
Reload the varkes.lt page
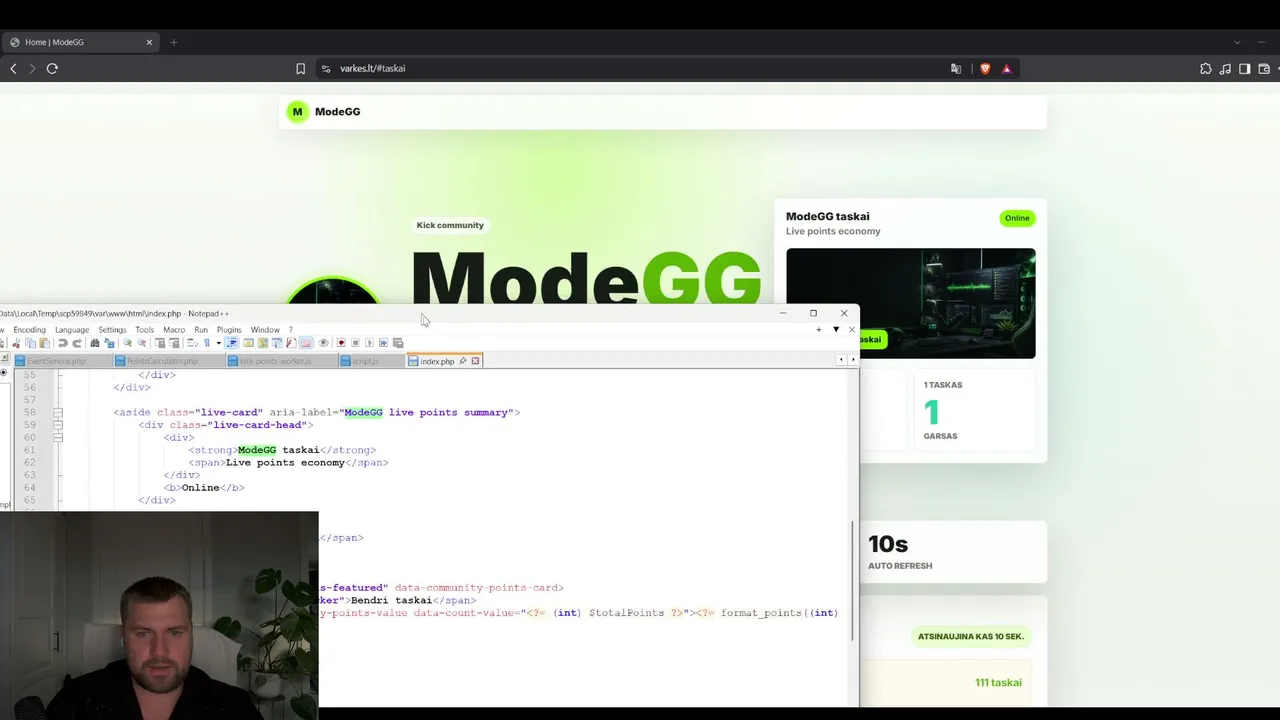(52, 69)
